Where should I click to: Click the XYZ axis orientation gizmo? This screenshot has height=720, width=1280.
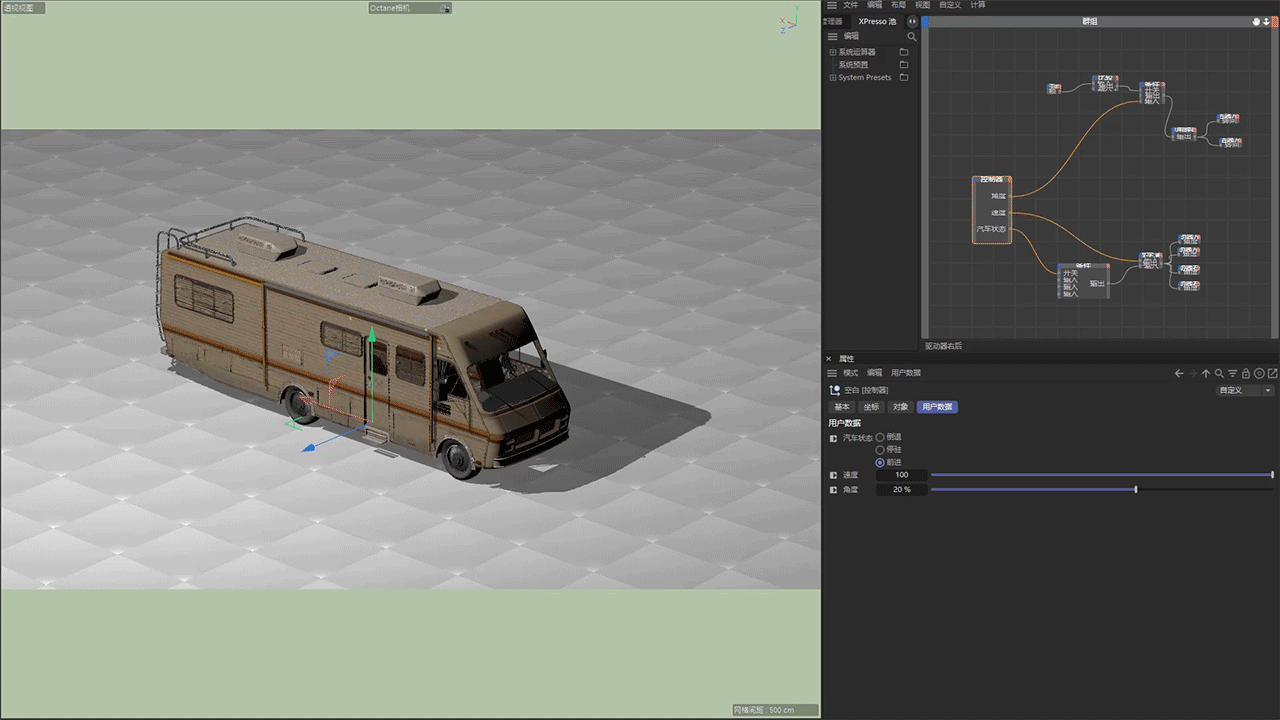point(789,22)
